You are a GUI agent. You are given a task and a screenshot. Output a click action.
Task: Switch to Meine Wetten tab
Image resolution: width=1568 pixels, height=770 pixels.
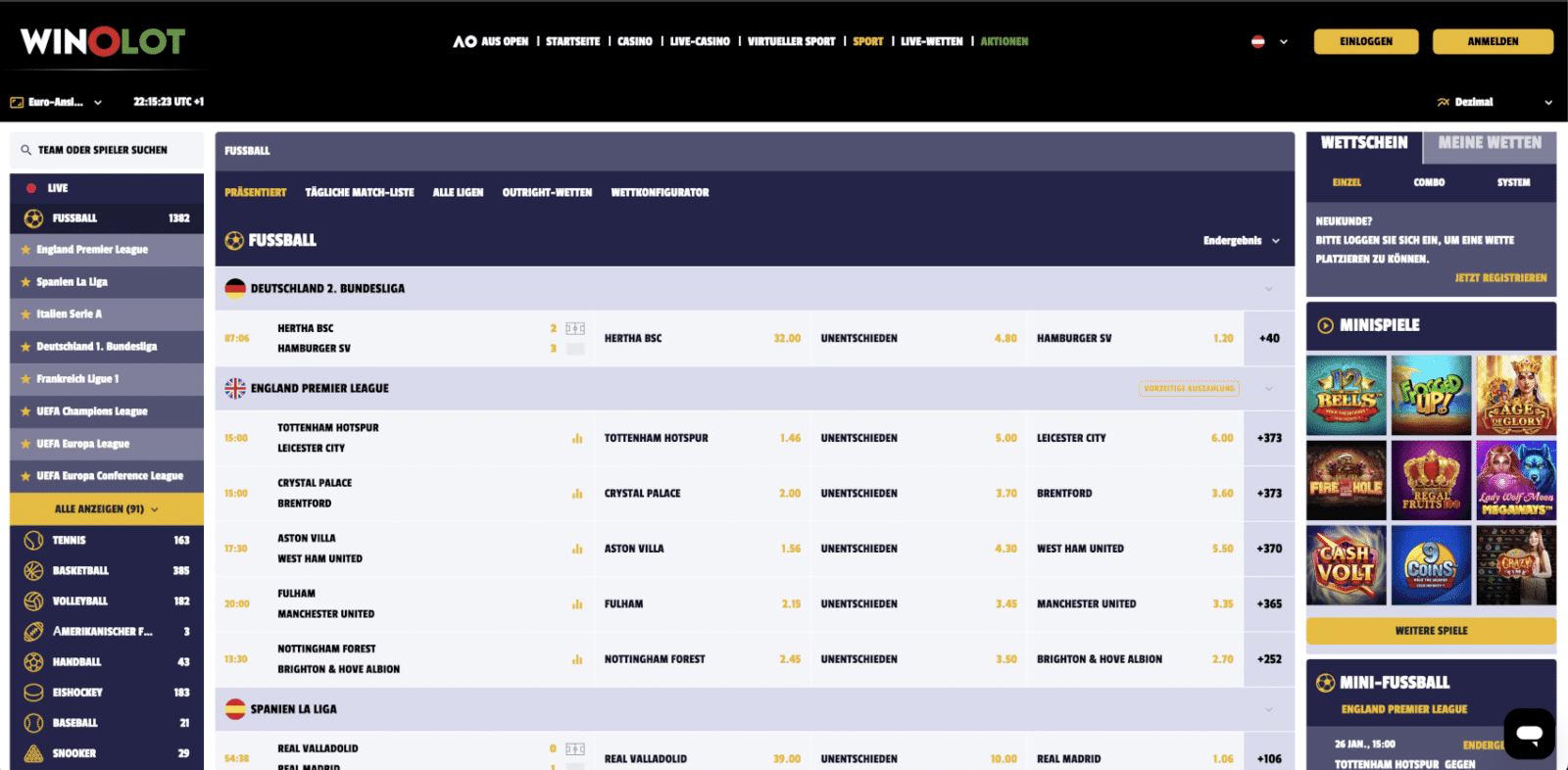[1490, 143]
